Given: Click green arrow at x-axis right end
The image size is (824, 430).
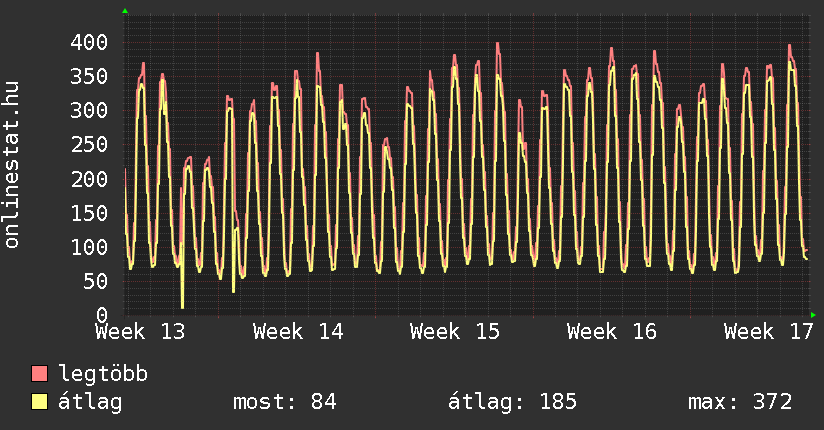Looking at the screenshot, I should point(814,314).
